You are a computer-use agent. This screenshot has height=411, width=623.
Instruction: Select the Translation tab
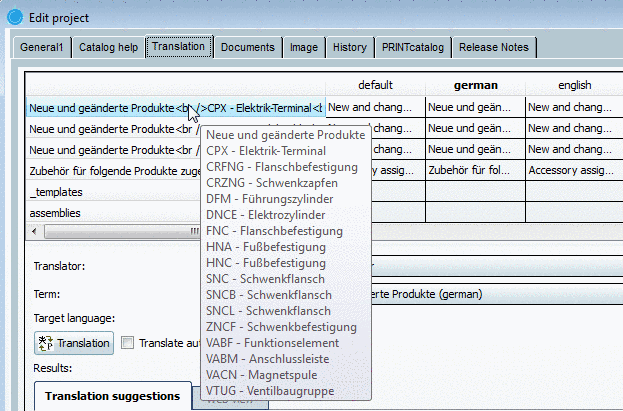point(178,47)
